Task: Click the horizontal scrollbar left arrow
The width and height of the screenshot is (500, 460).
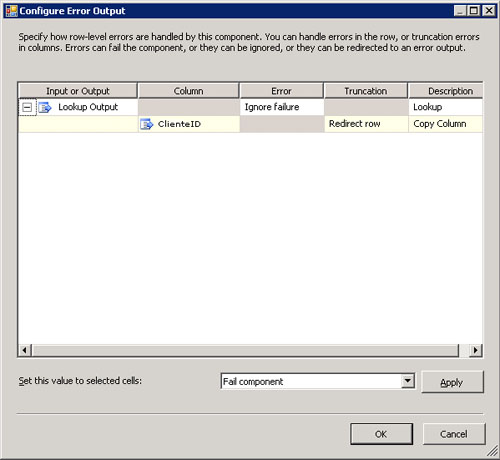Action: (25, 350)
